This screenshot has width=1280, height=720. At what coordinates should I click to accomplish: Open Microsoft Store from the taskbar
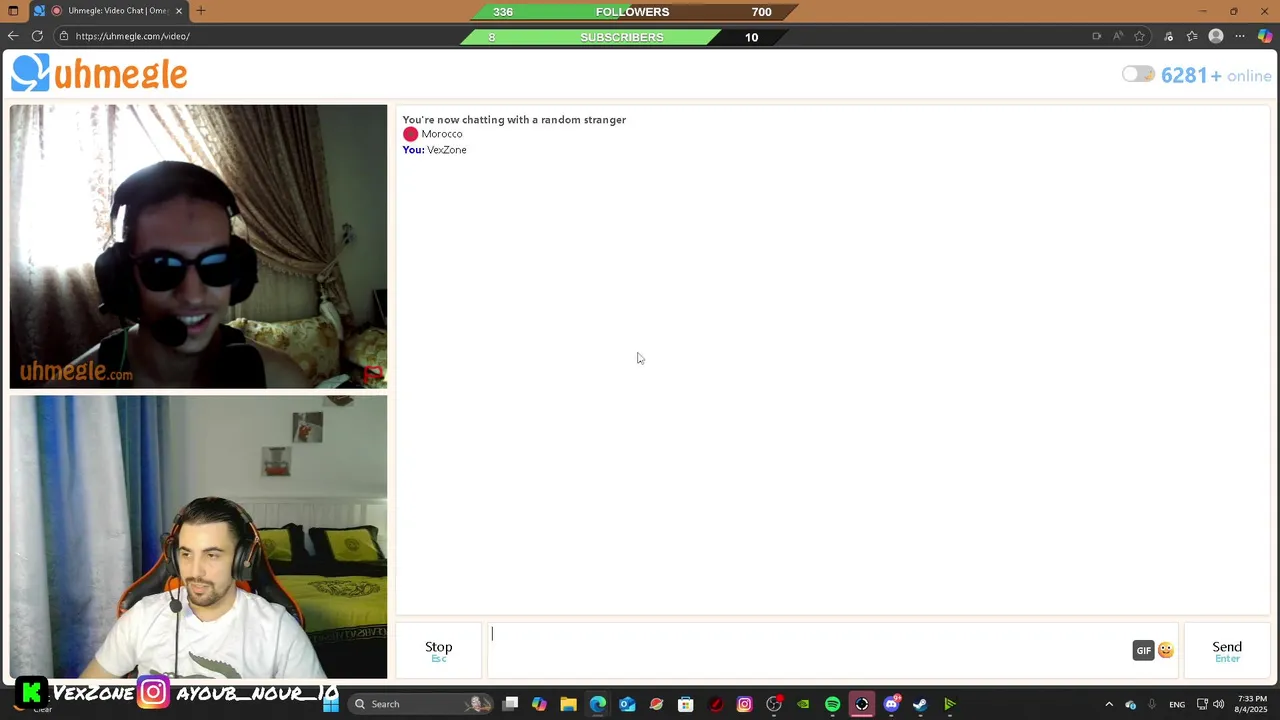[685, 704]
